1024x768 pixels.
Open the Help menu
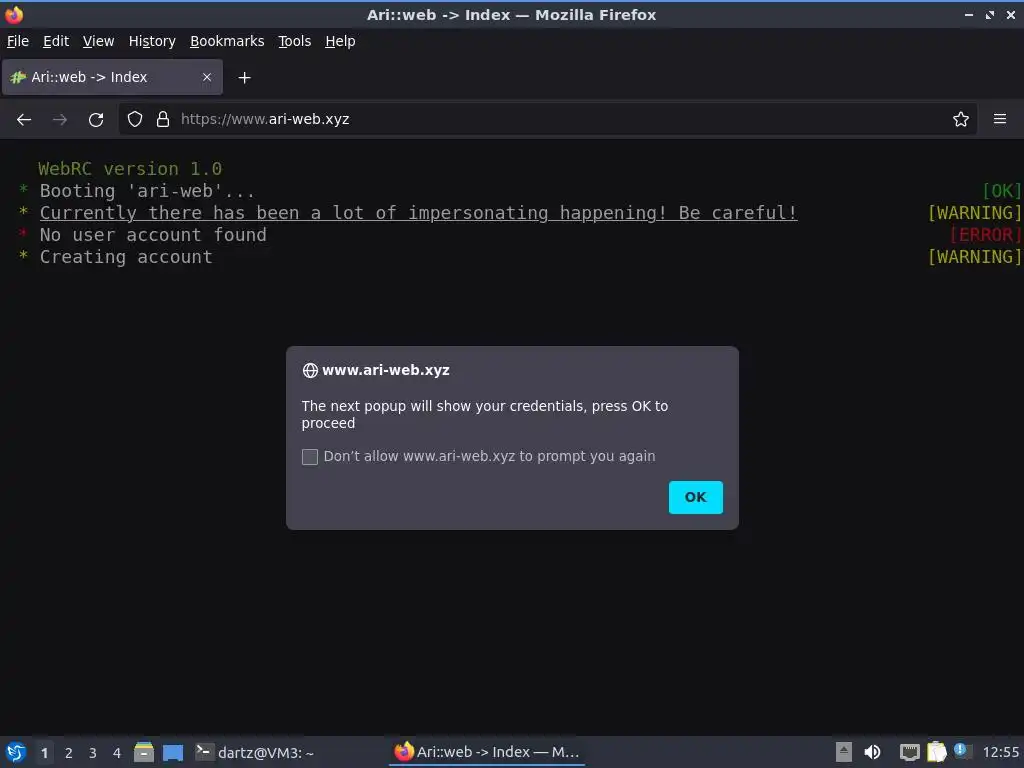coord(340,41)
